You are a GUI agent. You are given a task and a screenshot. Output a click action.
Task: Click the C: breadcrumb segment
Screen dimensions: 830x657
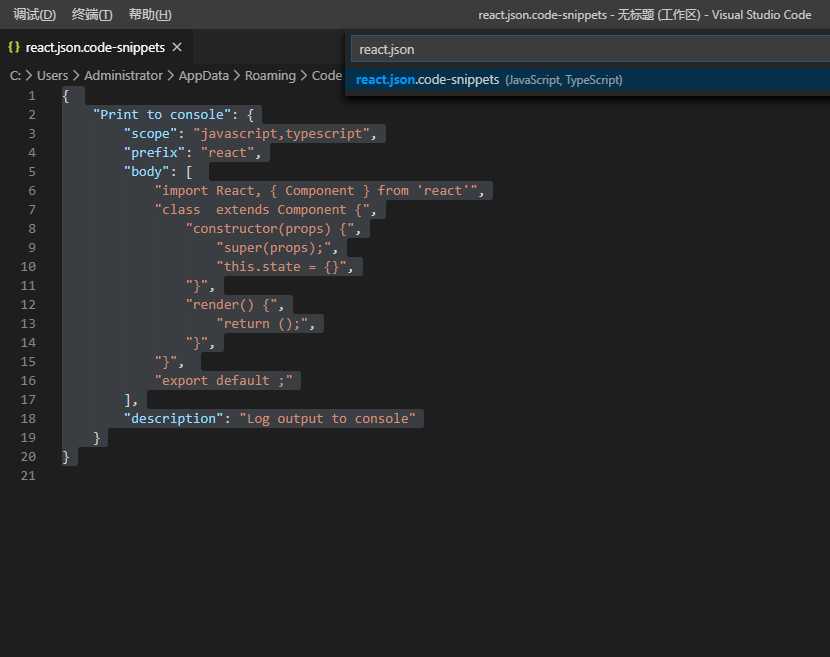point(15,76)
